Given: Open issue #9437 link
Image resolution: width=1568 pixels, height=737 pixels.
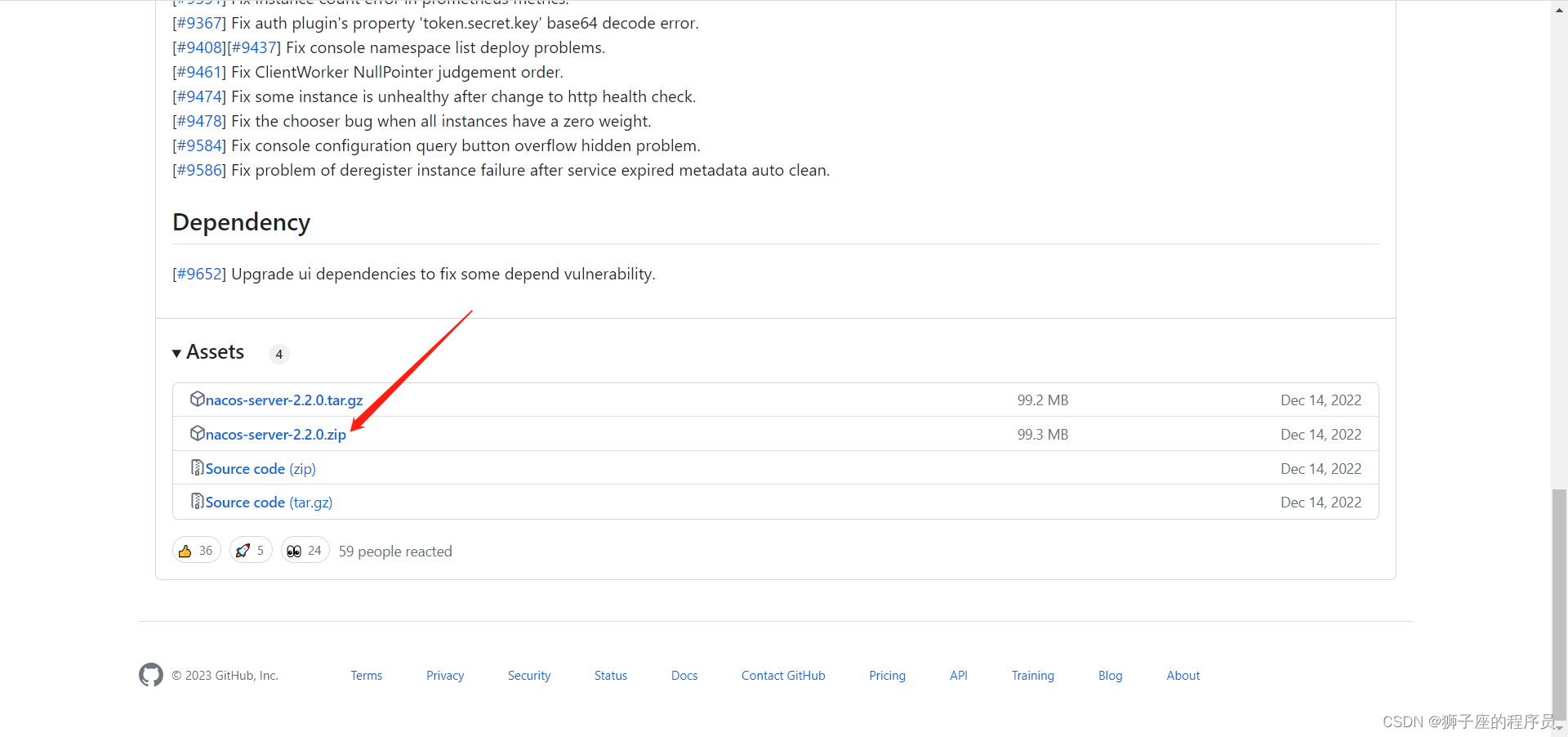Looking at the screenshot, I should tap(254, 47).
